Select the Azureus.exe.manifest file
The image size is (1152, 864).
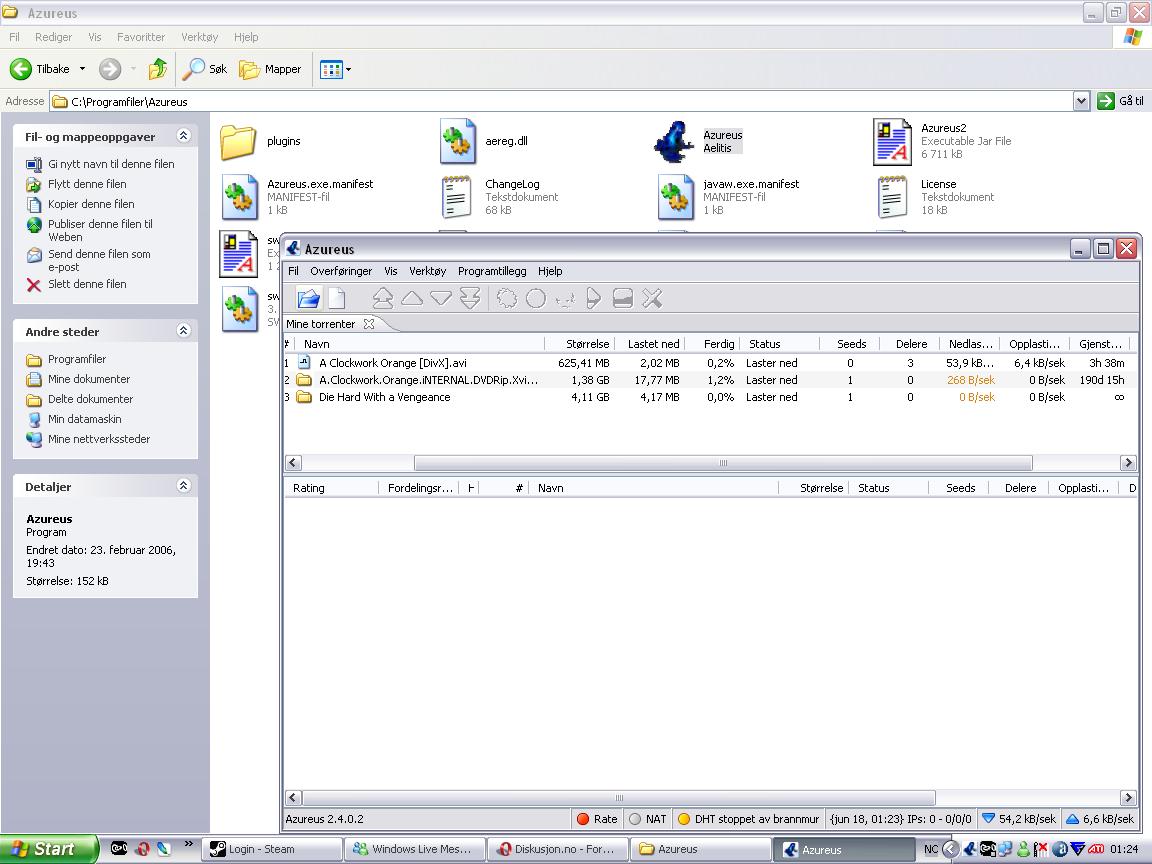(298, 197)
